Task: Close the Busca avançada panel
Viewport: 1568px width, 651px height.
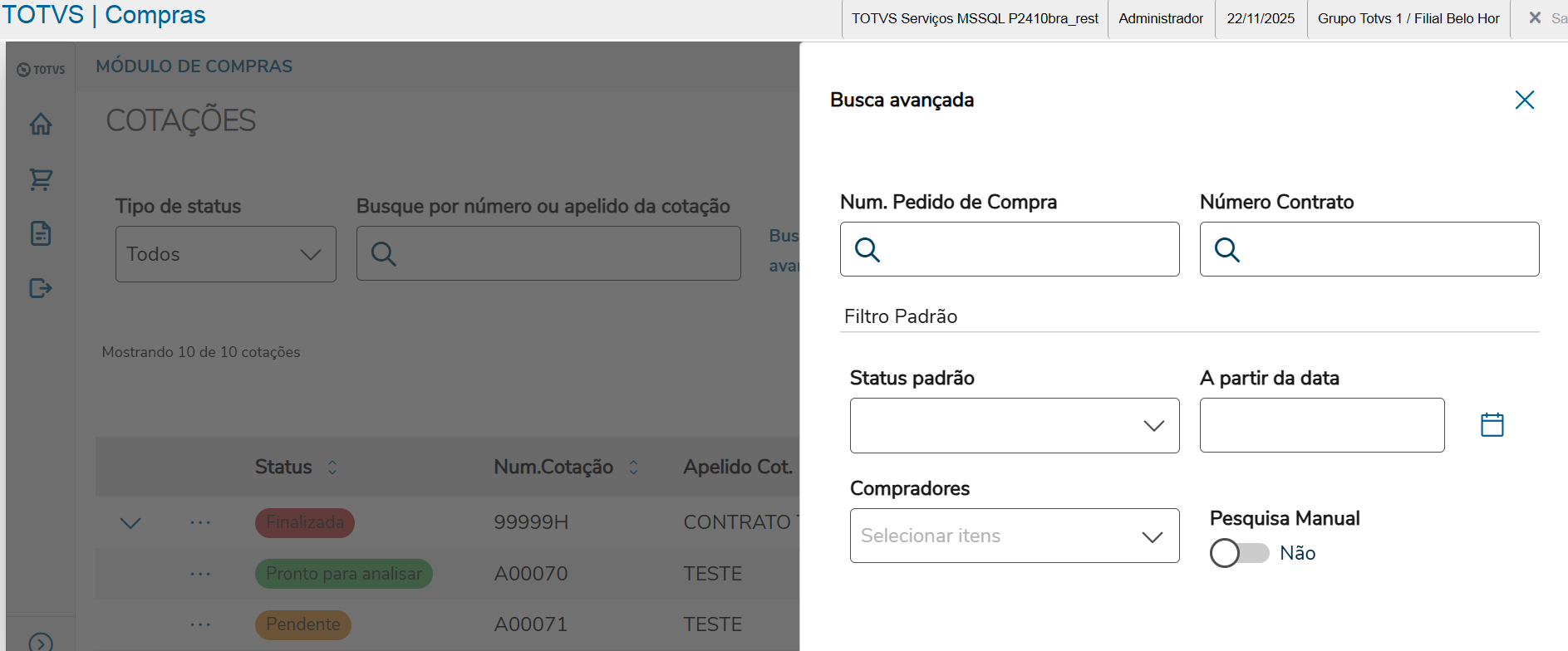Action: point(1524,100)
